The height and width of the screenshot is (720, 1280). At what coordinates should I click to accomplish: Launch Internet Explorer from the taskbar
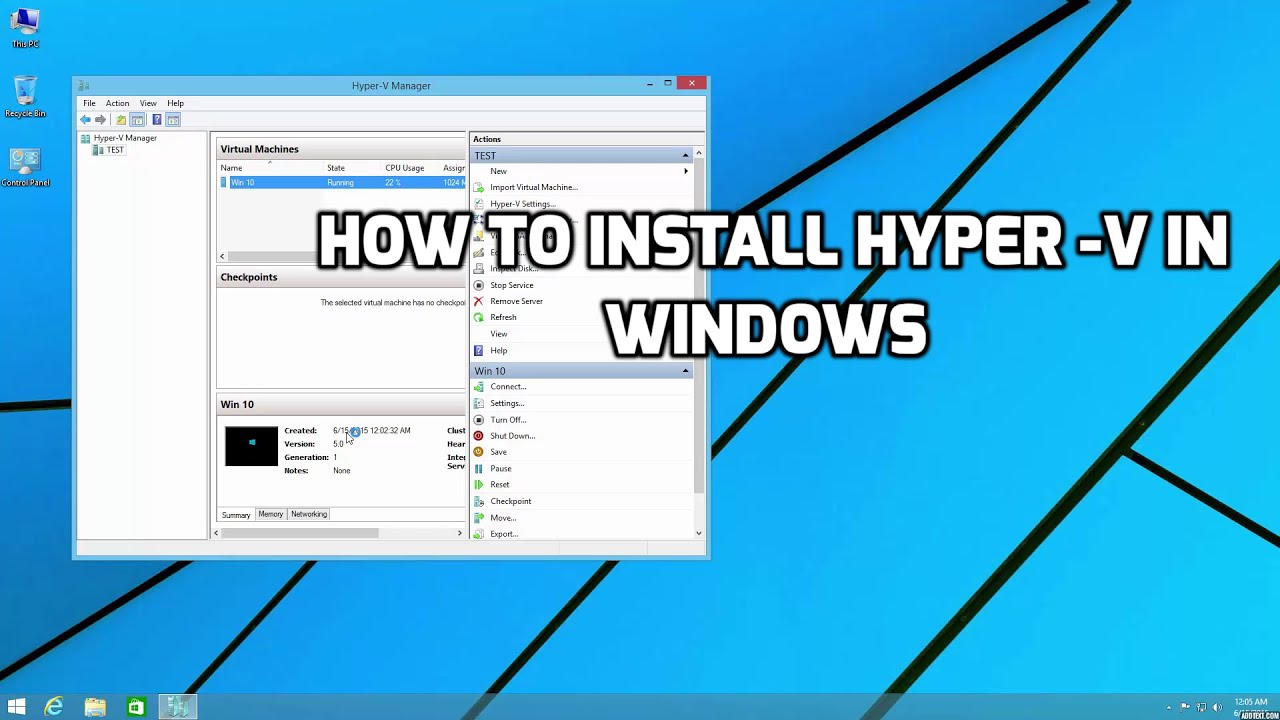tap(54, 707)
